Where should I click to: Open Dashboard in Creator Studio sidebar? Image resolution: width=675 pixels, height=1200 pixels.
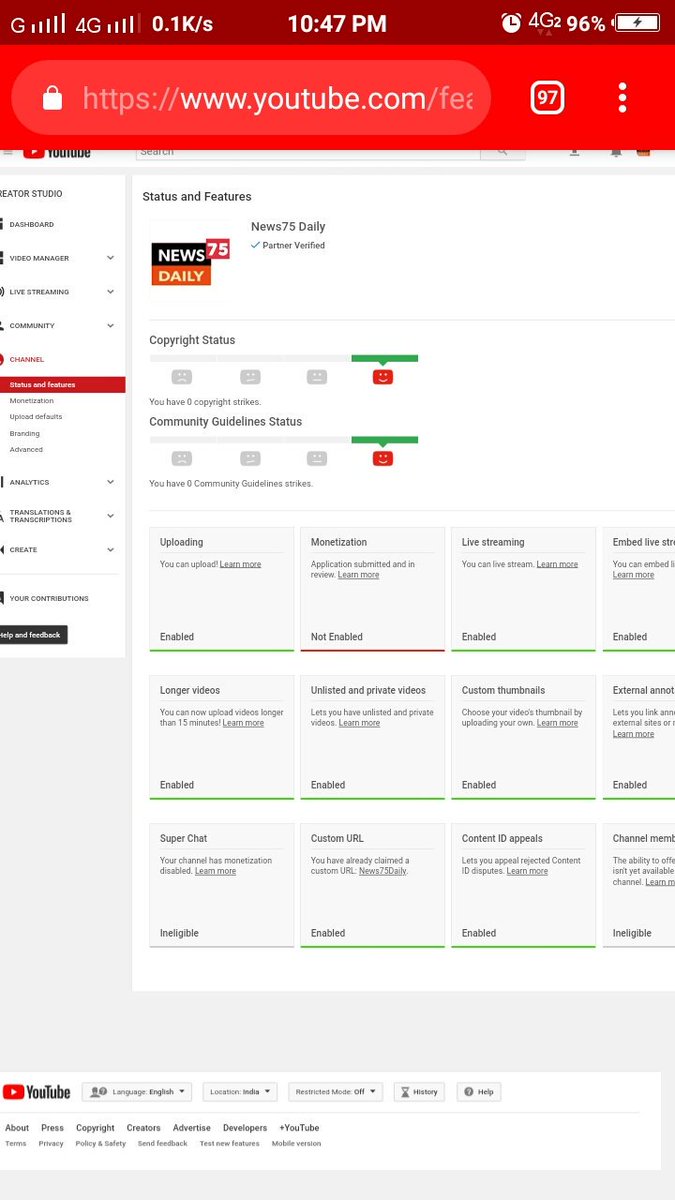coord(32,225)
